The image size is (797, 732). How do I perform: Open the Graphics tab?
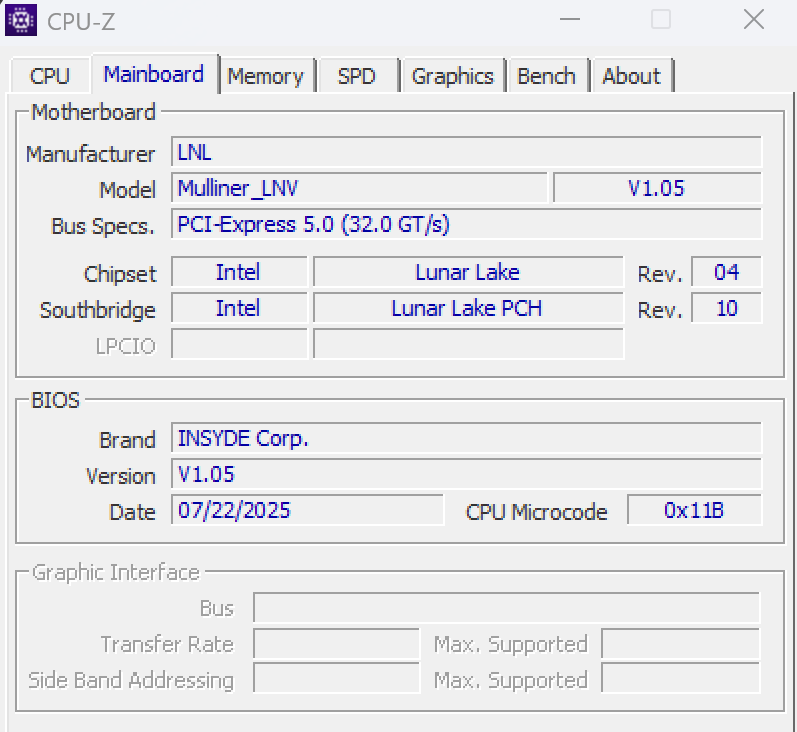452,76
